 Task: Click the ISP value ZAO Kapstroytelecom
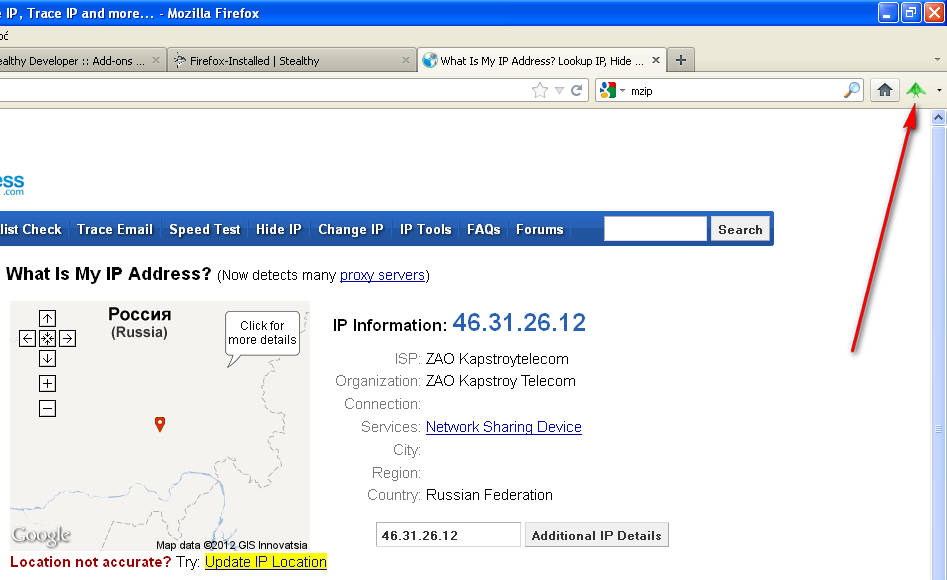(497, 359)
